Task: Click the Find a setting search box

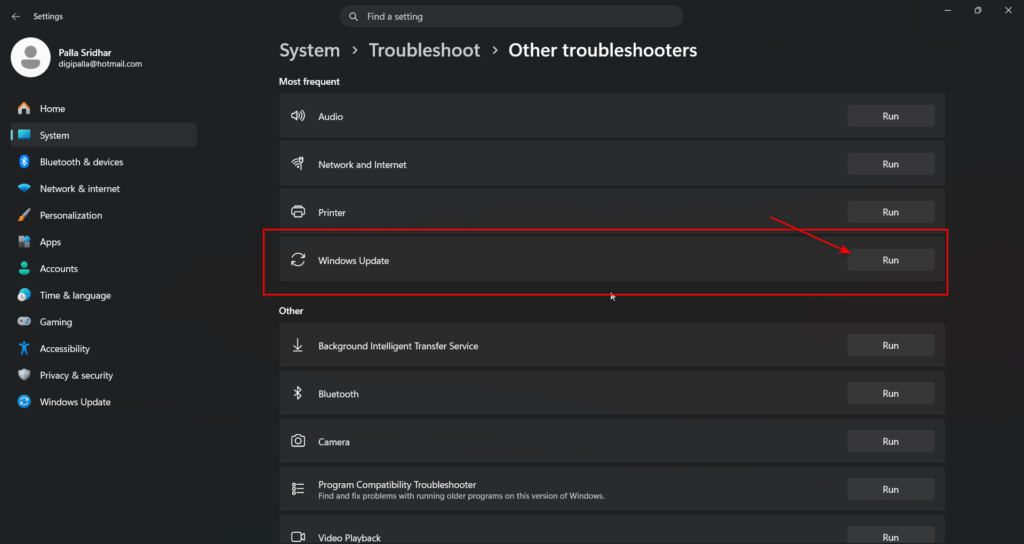Action: (511, 16)
